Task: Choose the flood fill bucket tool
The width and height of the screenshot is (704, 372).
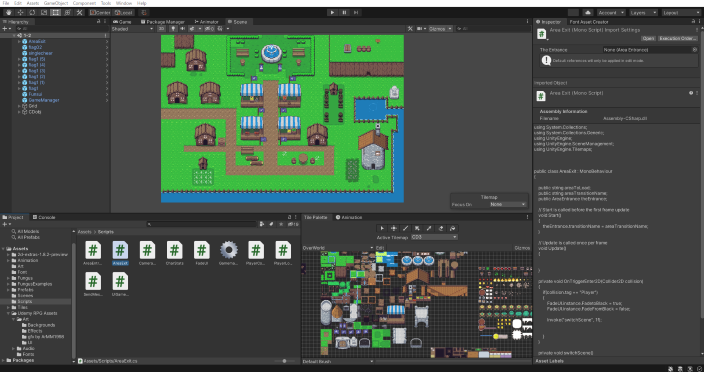Action: click(452, 228)
